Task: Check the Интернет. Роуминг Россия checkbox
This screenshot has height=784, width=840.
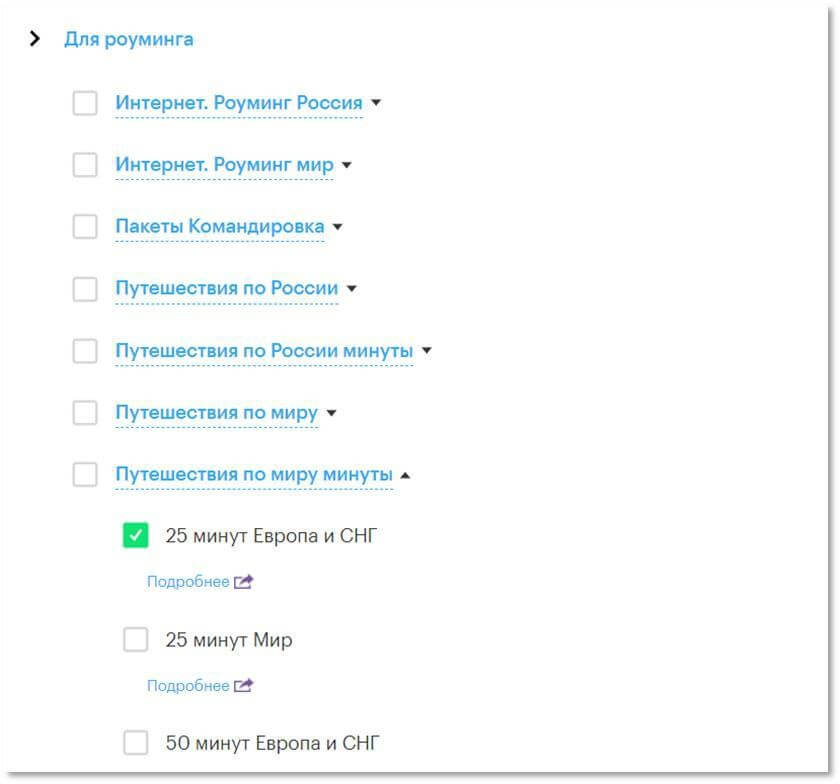Action: click(x=85, y=102)
